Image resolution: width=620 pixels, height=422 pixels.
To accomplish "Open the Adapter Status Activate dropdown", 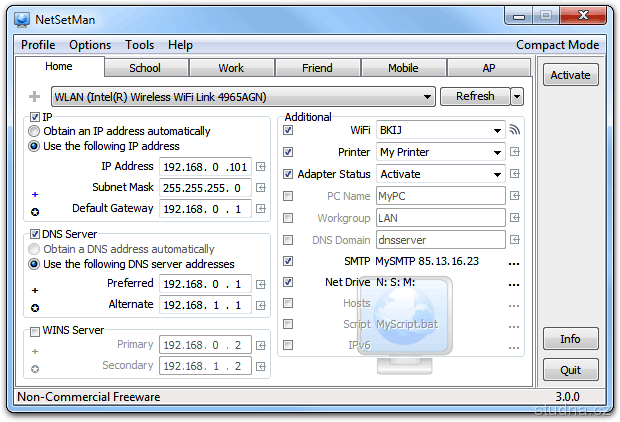I will click(440, 174).
